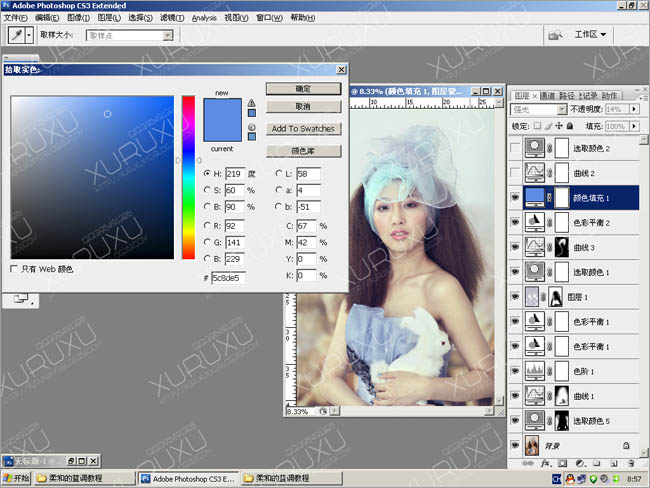Click the add layer mask icon
This screenshot has width=650, height=488.
click(562, 464)
